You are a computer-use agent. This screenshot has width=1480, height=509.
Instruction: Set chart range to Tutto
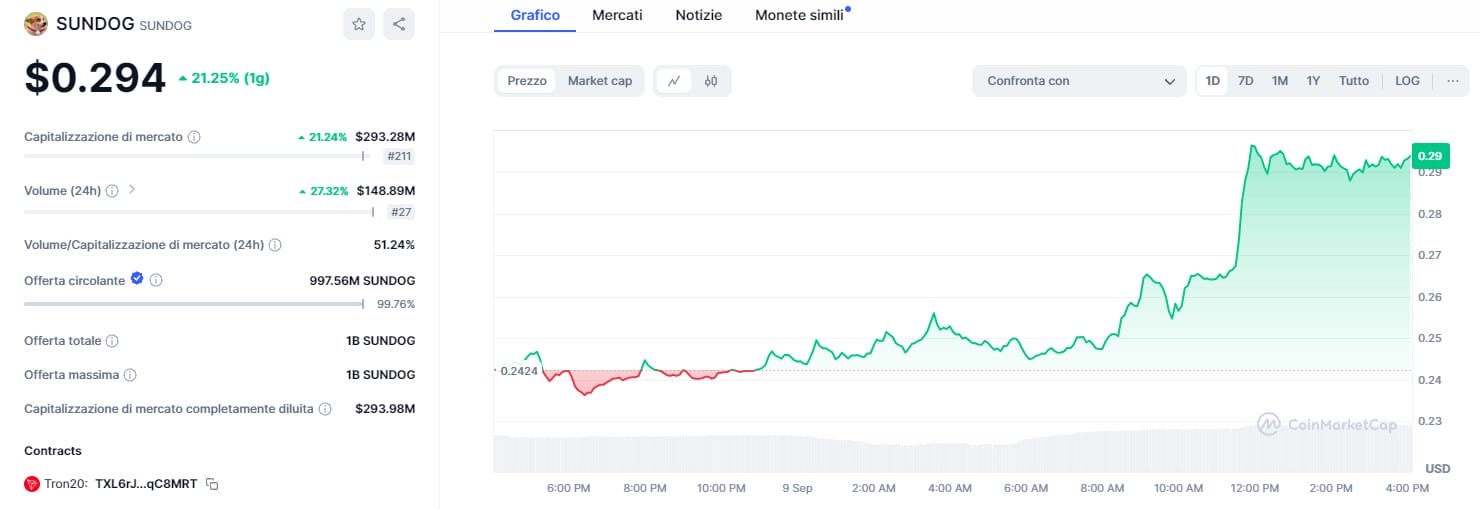point(1354,81)
